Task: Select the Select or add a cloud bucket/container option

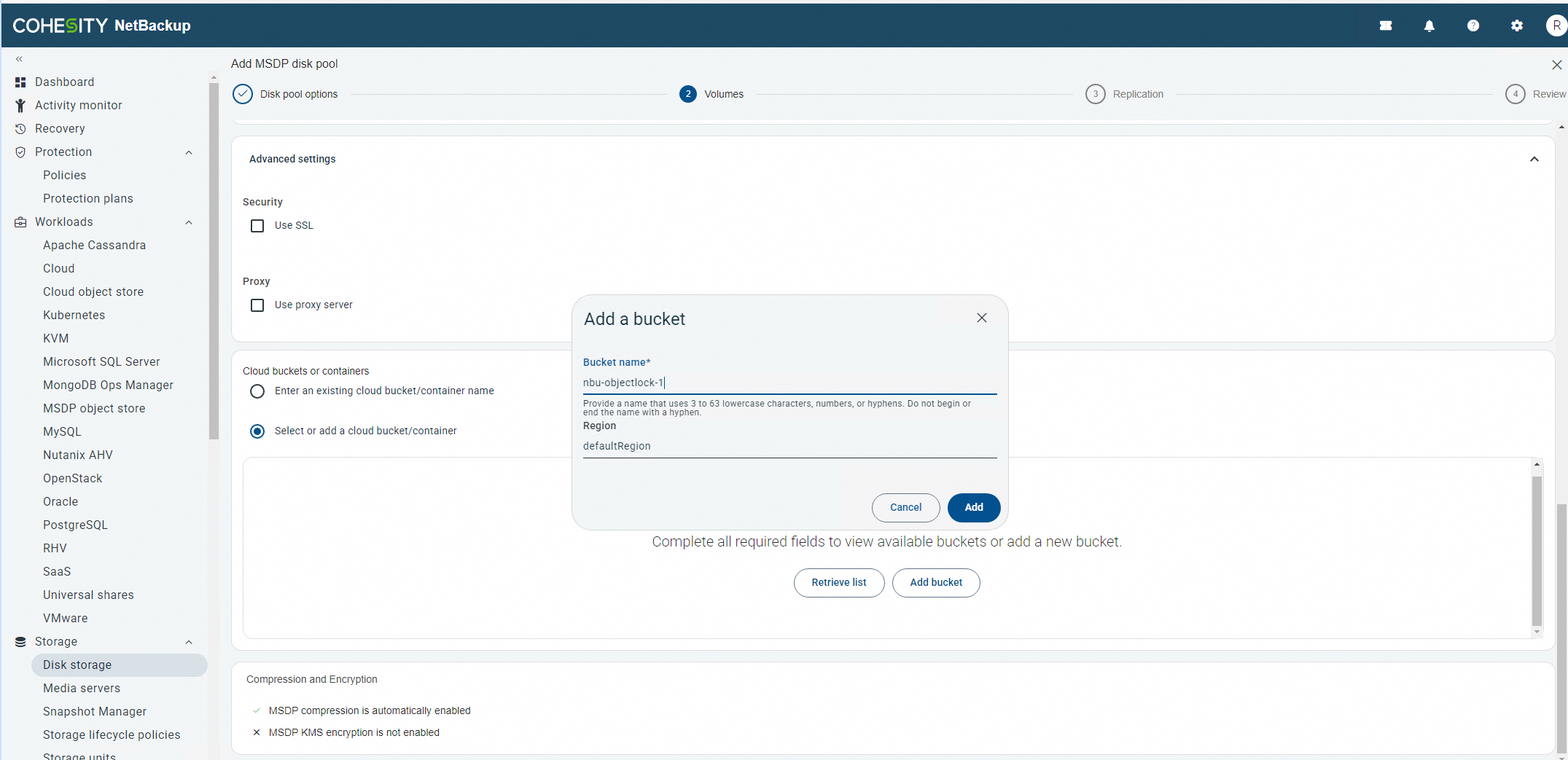Action: pyautogui.click(x=257, y=431)
